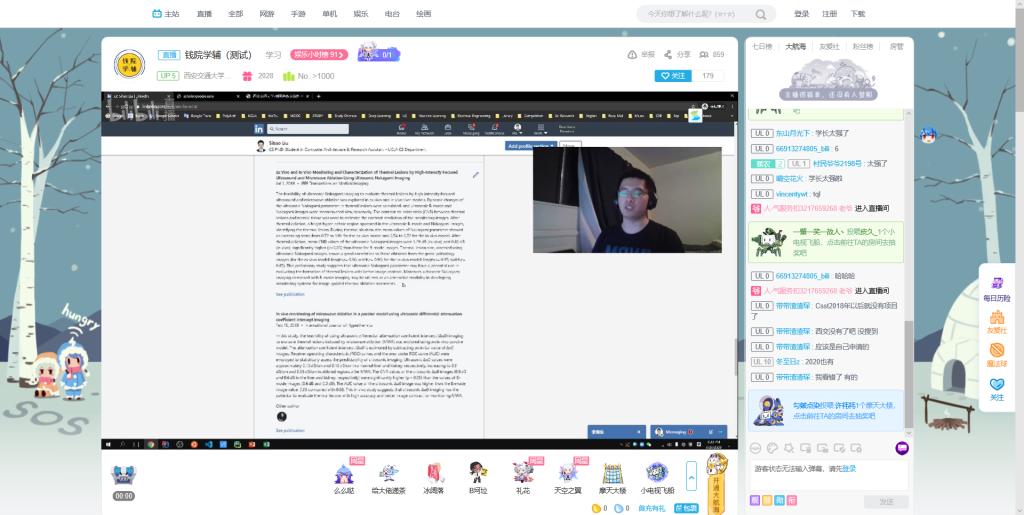The height and width of the screenshot is (515, 1024).
Task: Click the 注册 link in header
Action: point(829,14)
